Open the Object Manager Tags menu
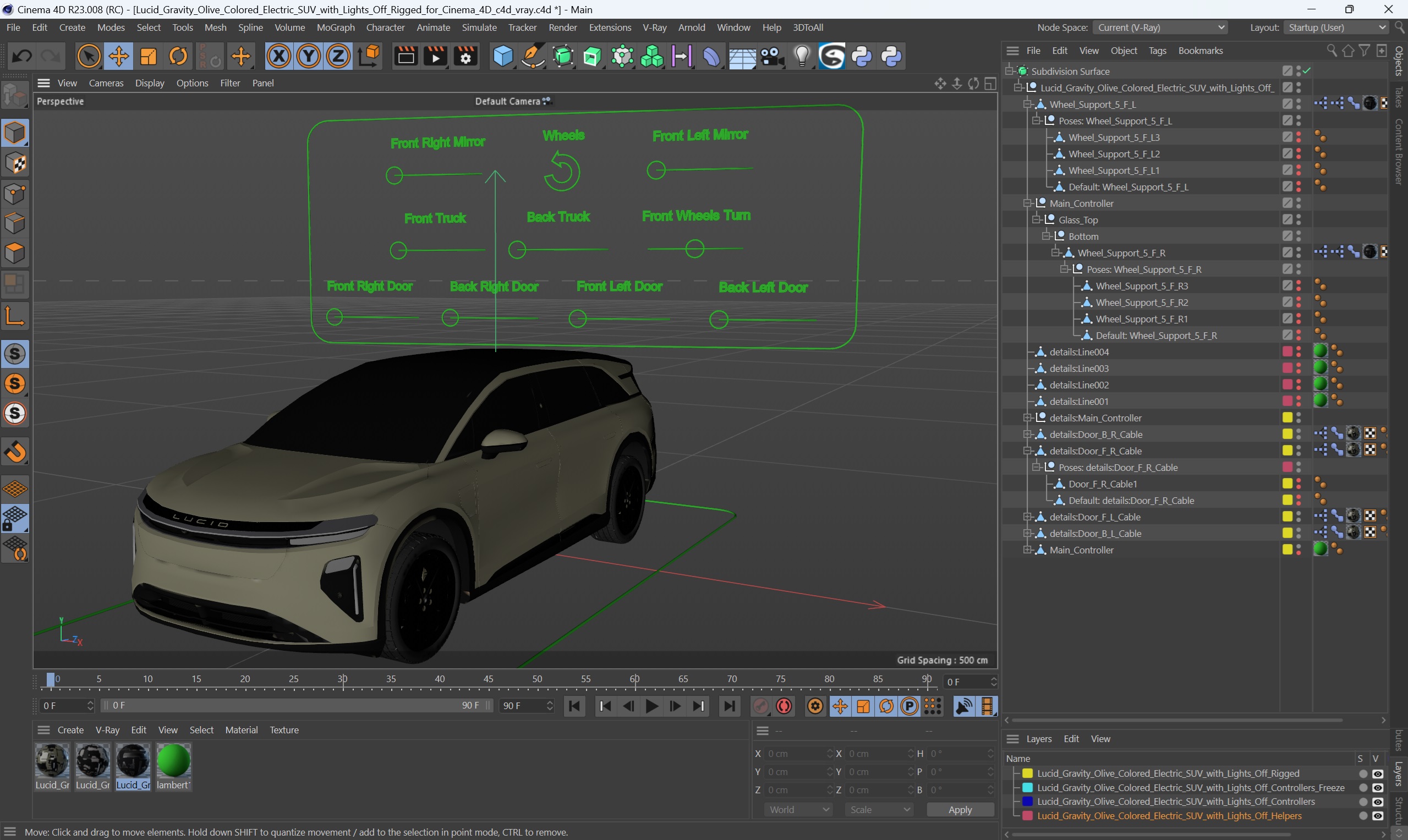Screen dimensions: 1408x840 (1157, 51)
